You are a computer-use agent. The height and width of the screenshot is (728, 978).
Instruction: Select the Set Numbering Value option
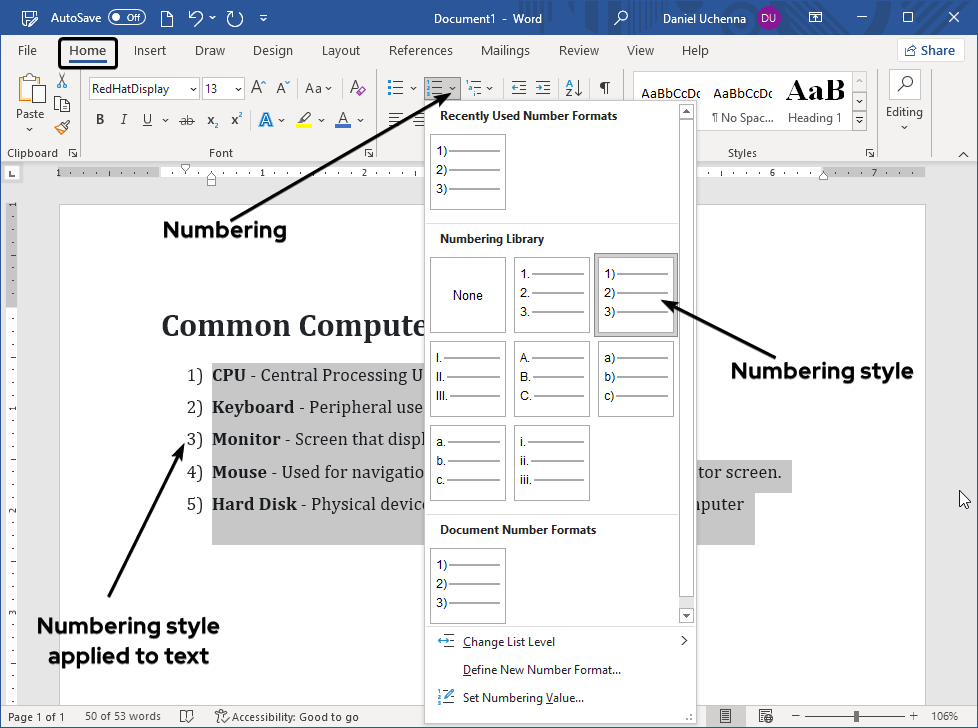(x=523, y=698)
